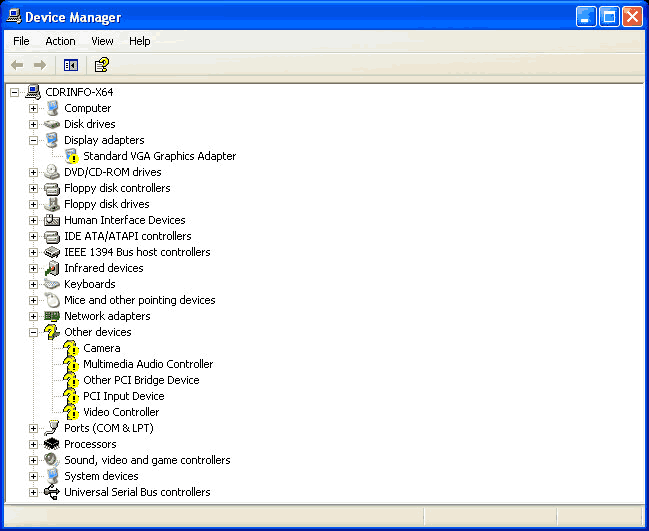This screenshot has height=531, width=649.
Task: Expand the Universal Serial Bus controllers node
Action: click(34, 492)
